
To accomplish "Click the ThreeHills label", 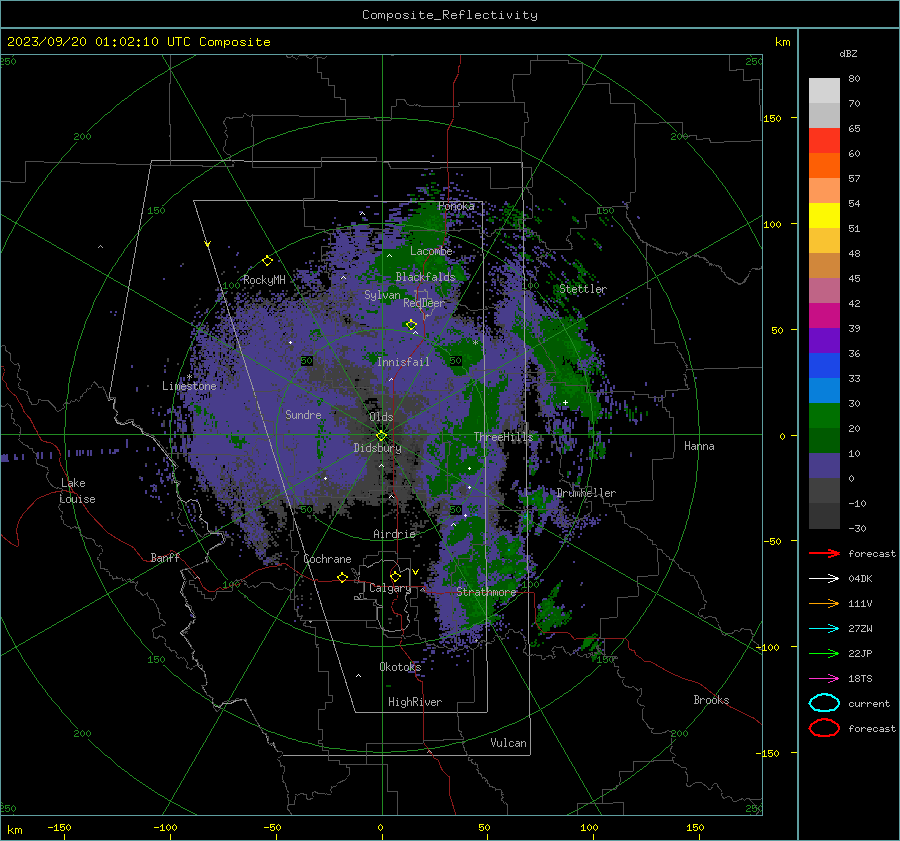I will coord(503,437).
